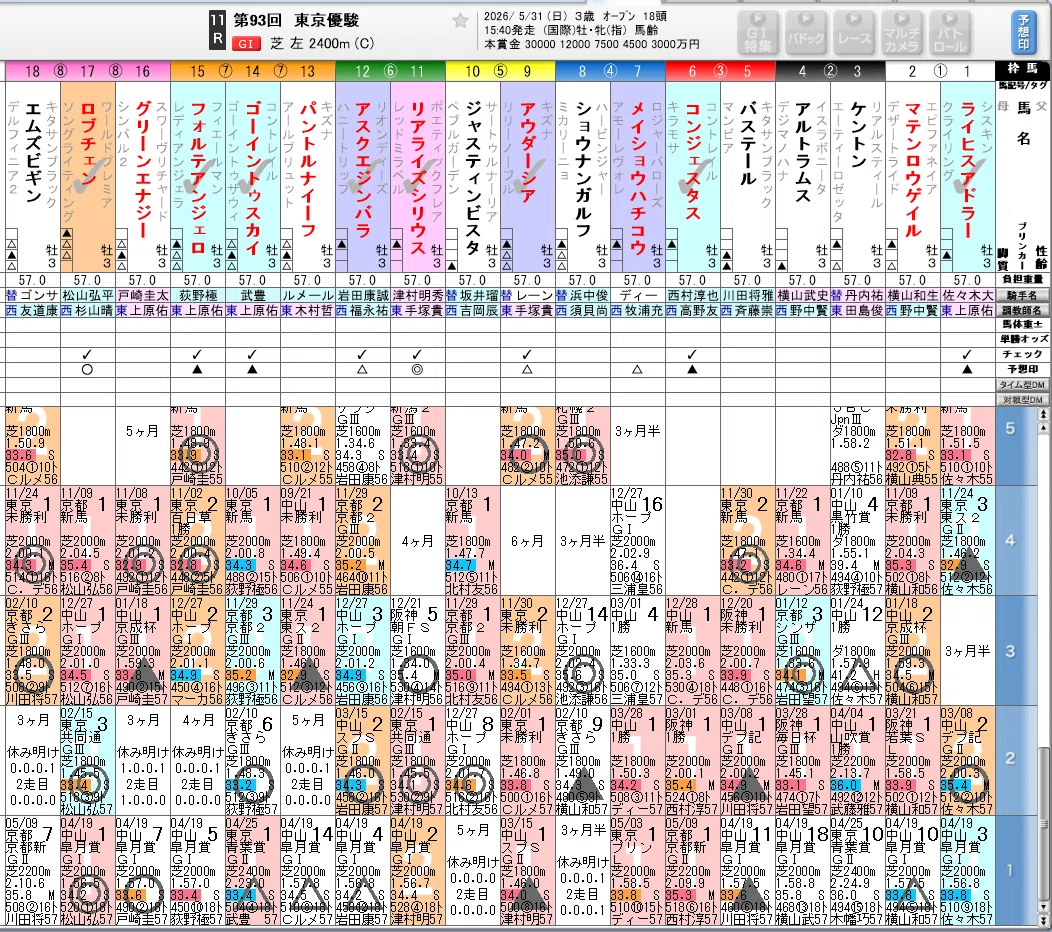Click the △ prediction mark for メイショウハチコウ

coord(637,370)
